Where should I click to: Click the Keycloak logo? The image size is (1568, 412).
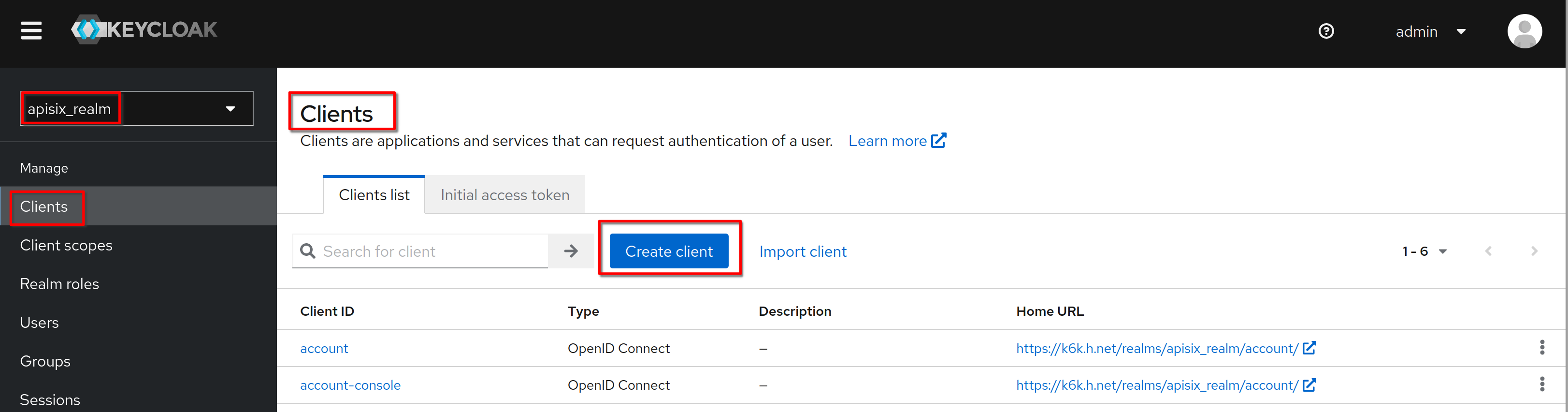pos(144,29)
